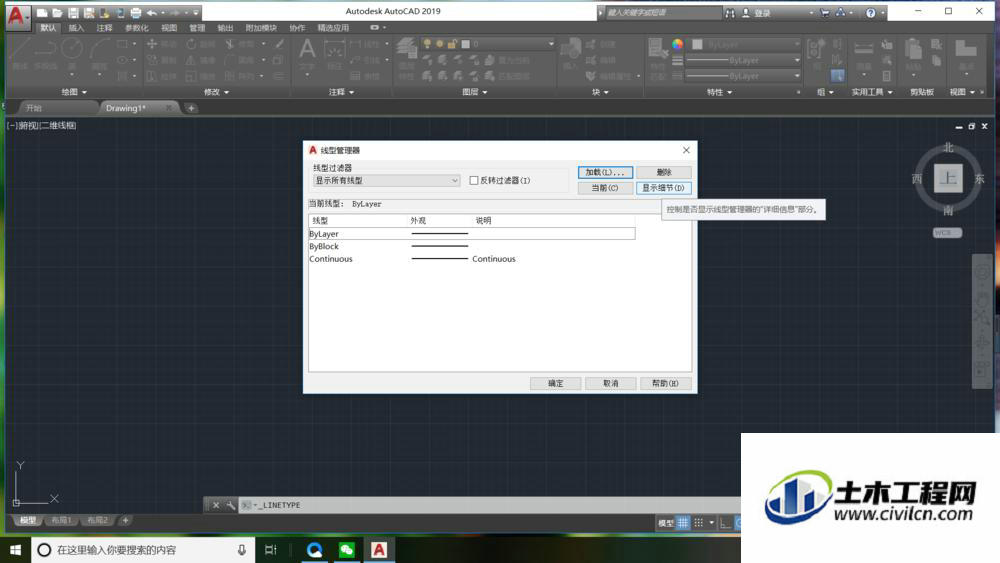Select the Circle tool in the Draw panel

[x=71, y=48]
